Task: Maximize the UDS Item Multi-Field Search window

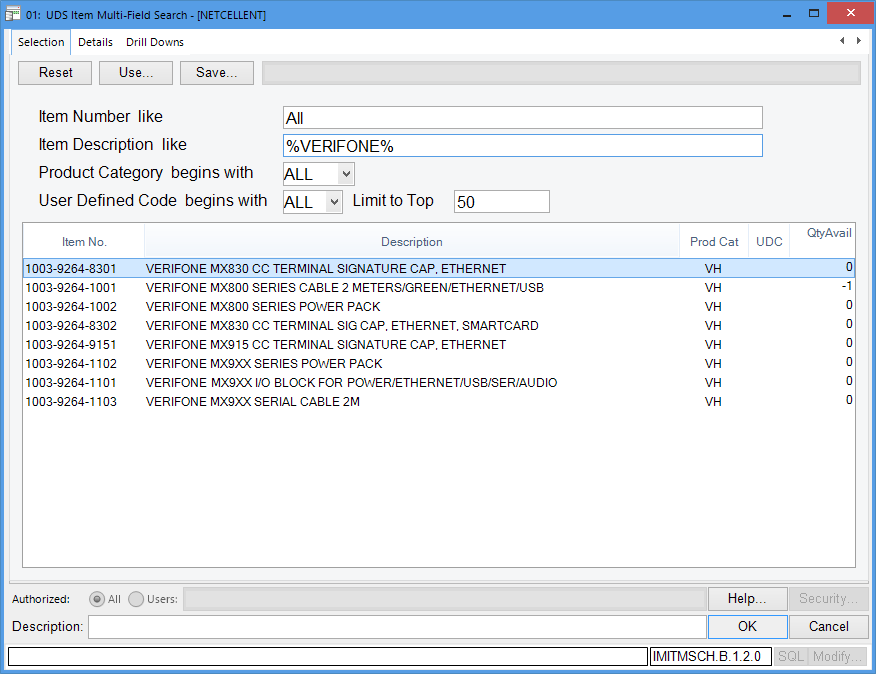Action: click(x=814, y=13)
